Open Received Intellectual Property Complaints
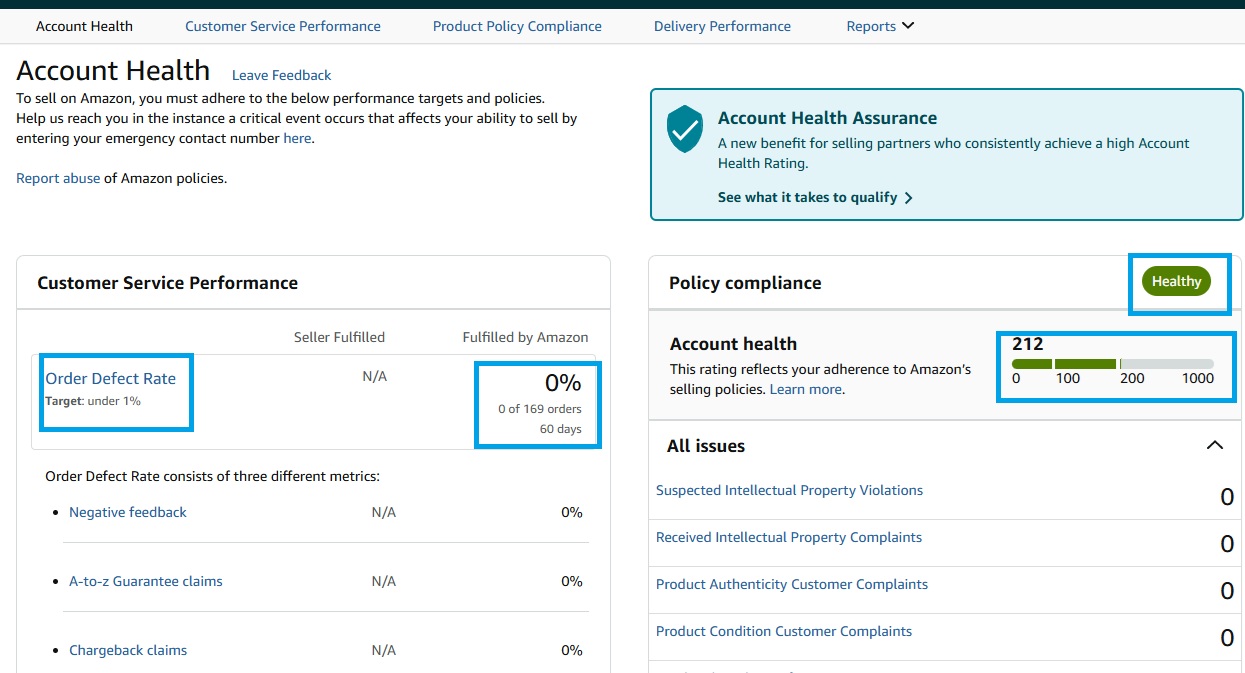Image resolution: width=1245 pixels, height=673 pixels. (789, 537)
